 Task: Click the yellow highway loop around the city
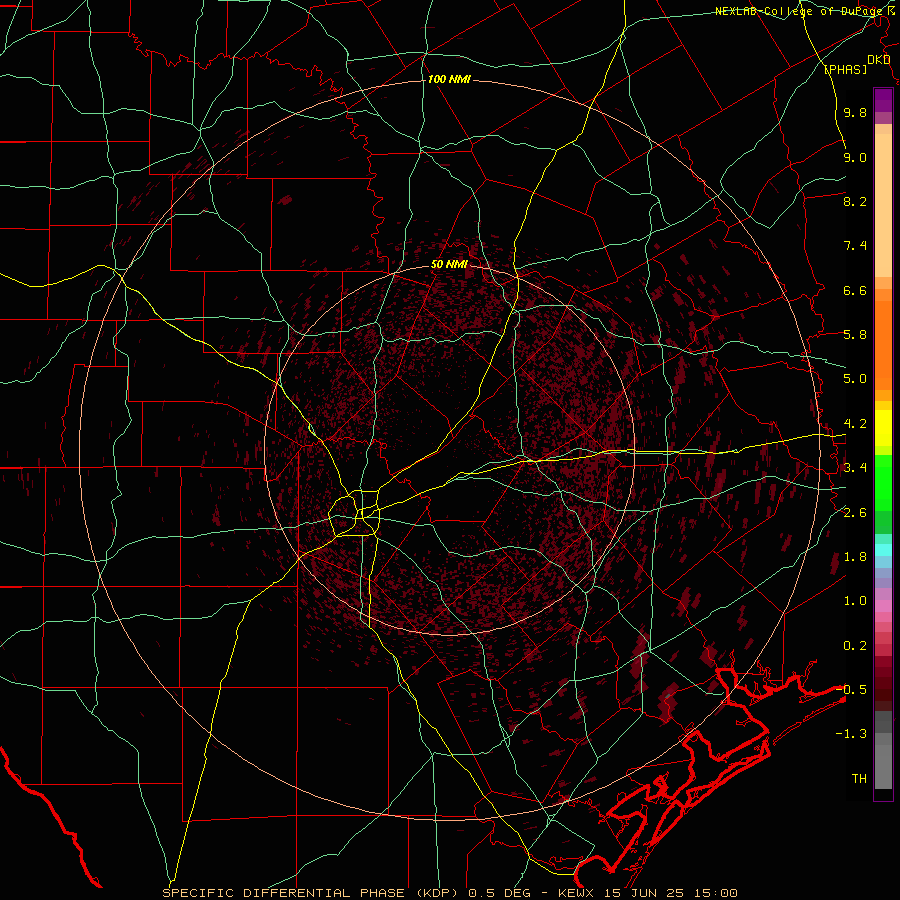click(x=355, y=513)
